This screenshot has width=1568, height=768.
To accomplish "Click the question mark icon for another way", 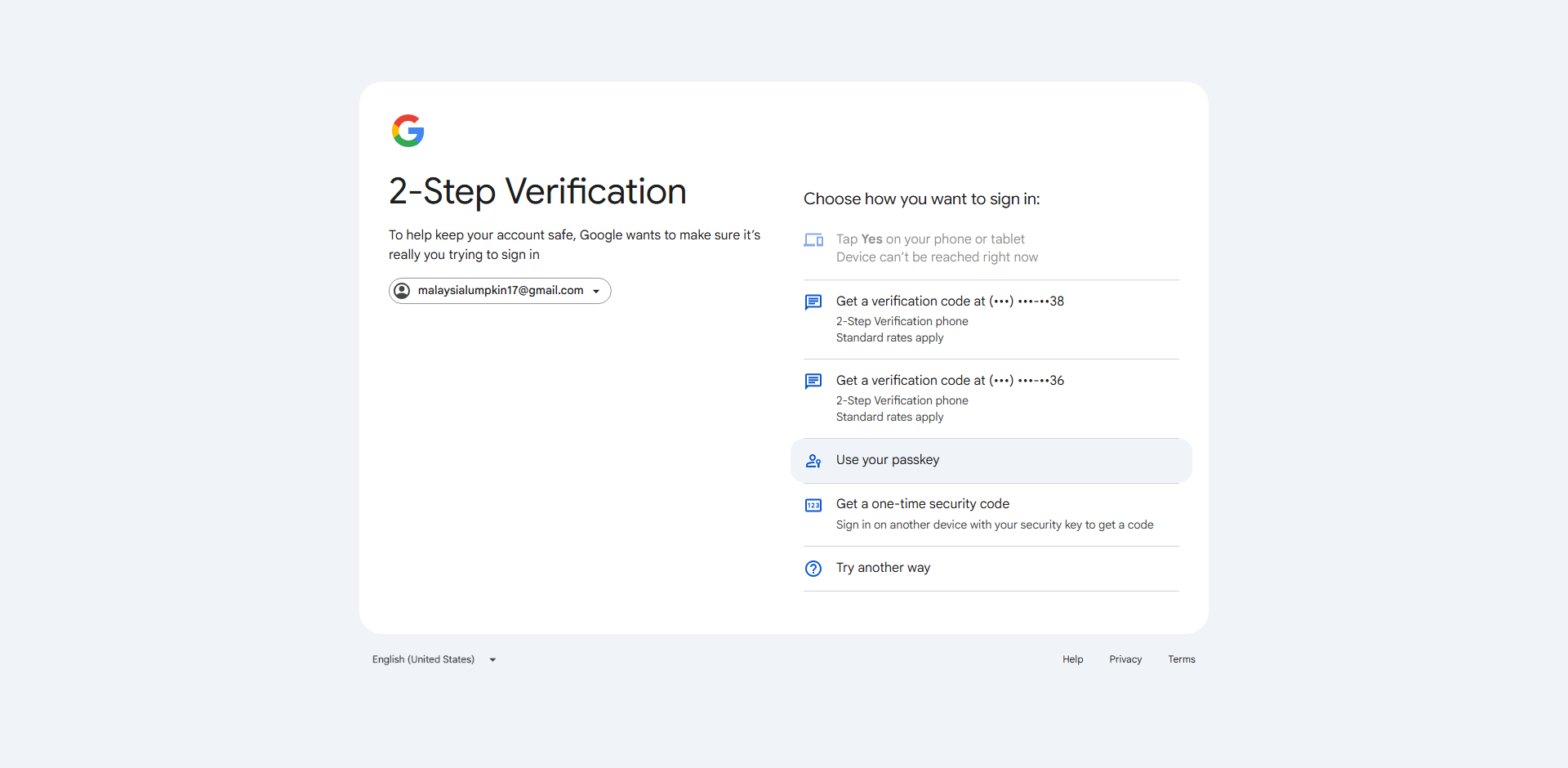I will [x=813, y=569].
